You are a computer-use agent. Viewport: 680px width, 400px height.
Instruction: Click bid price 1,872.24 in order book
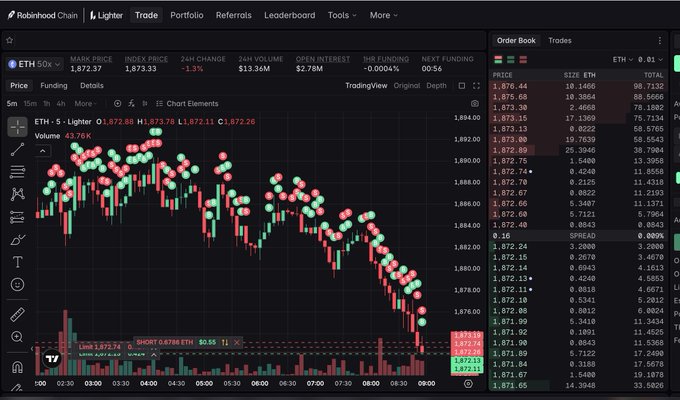[x=510, y=246]
